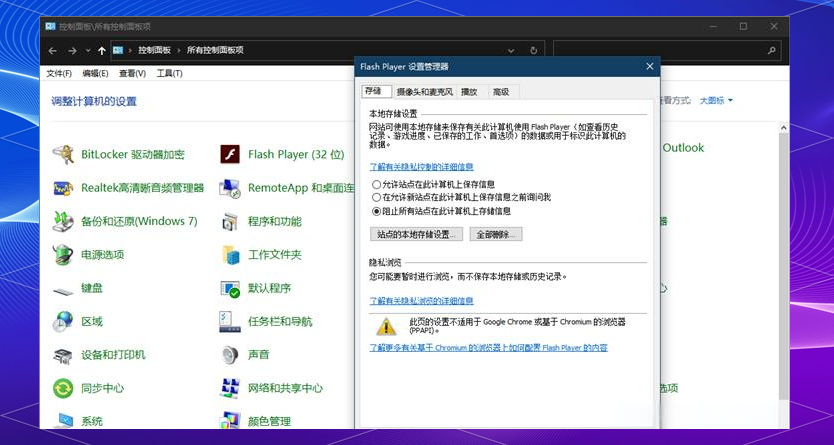The width and height of the screenshot is (834, 445).
Task: Go up one level with up arrow
Action: 102,51
